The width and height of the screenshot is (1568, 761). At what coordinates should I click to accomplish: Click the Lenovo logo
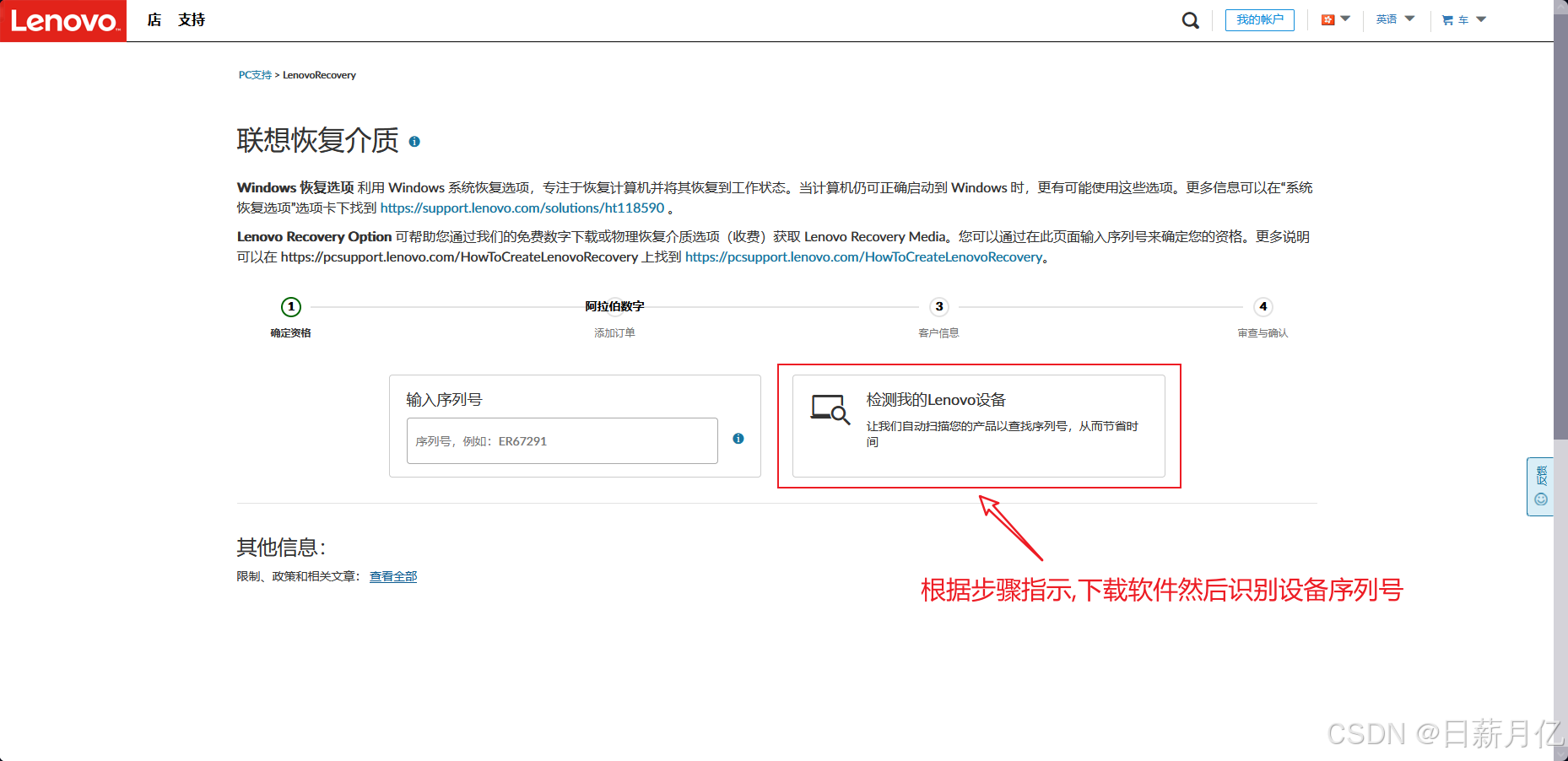(x=63, y=20)
